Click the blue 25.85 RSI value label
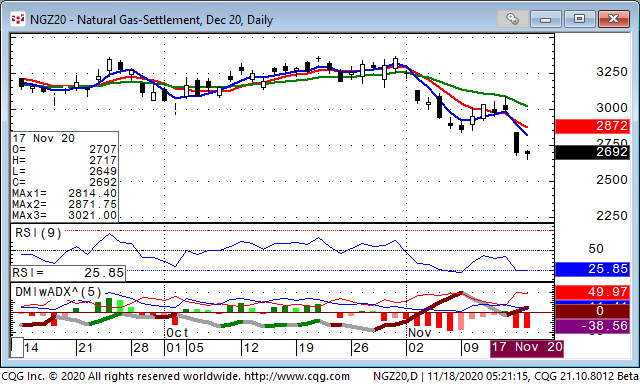Image resolution: width=640 pixels, height=384 pixels. tap(592, 269)
